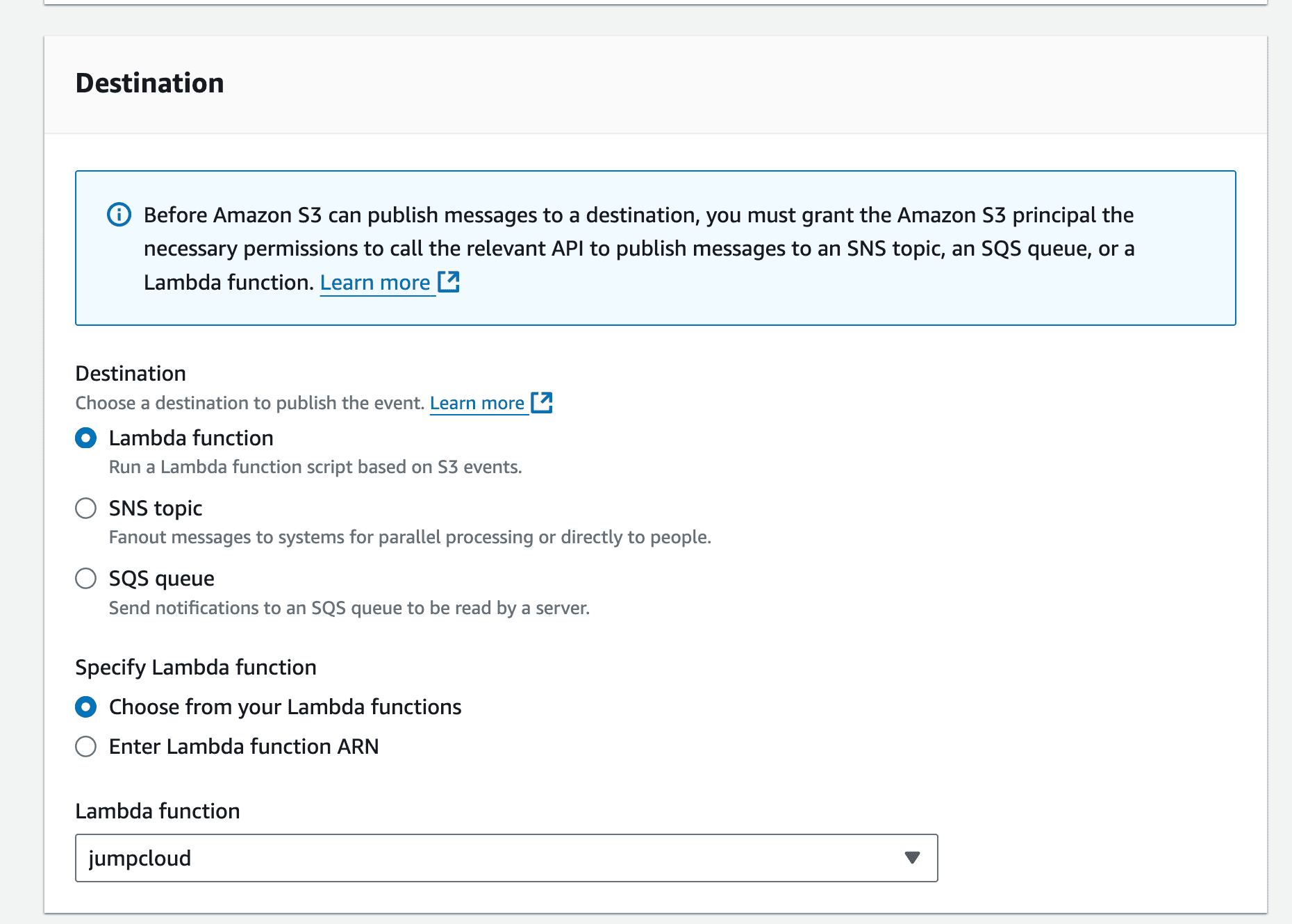The image size is (1292, 924).
Task: Select the SQS queue radio button
Action: coord(85,579)
